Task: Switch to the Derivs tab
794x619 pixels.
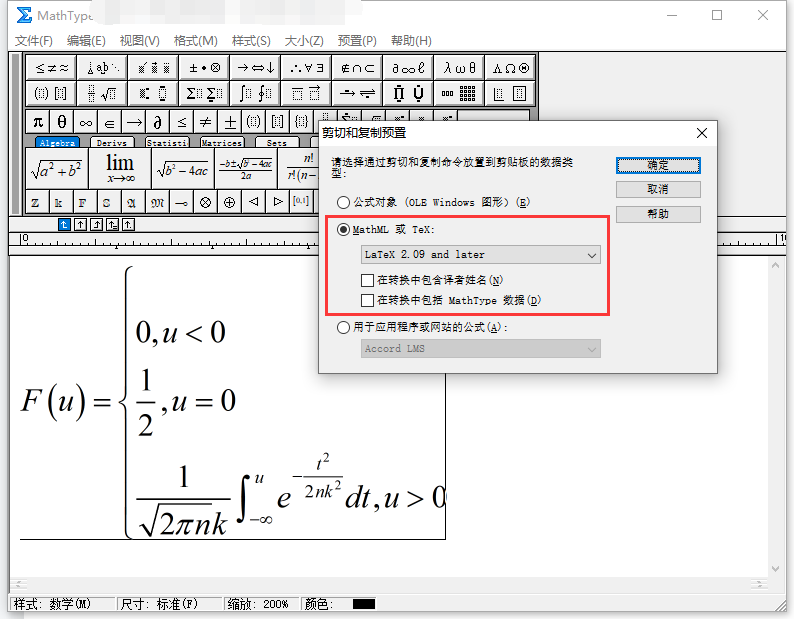Action: coord(111,143)
